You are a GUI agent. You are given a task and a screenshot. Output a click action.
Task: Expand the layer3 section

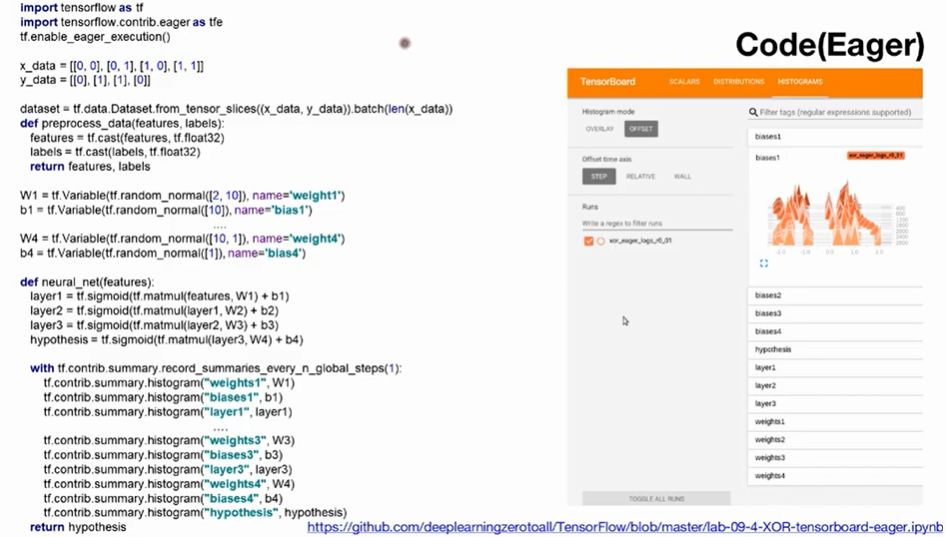[835, 404]
